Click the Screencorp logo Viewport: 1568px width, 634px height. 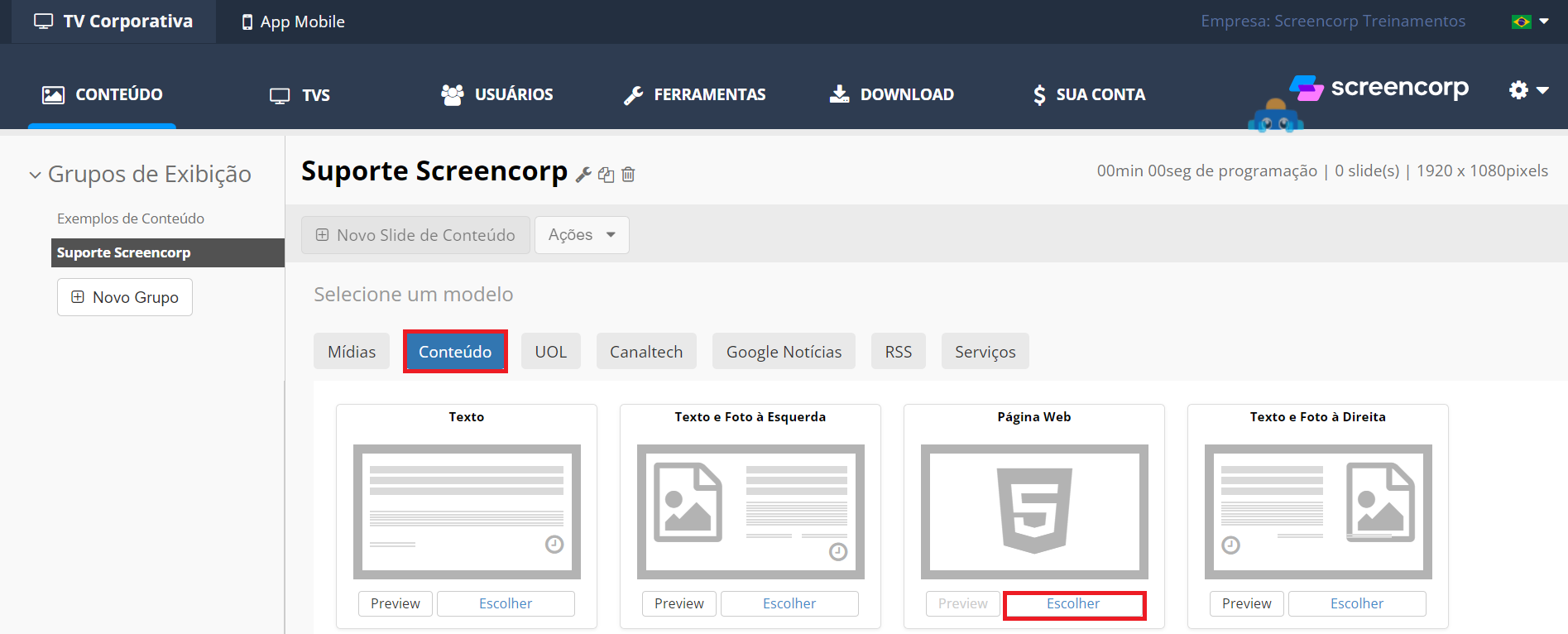click(1379, 88)
